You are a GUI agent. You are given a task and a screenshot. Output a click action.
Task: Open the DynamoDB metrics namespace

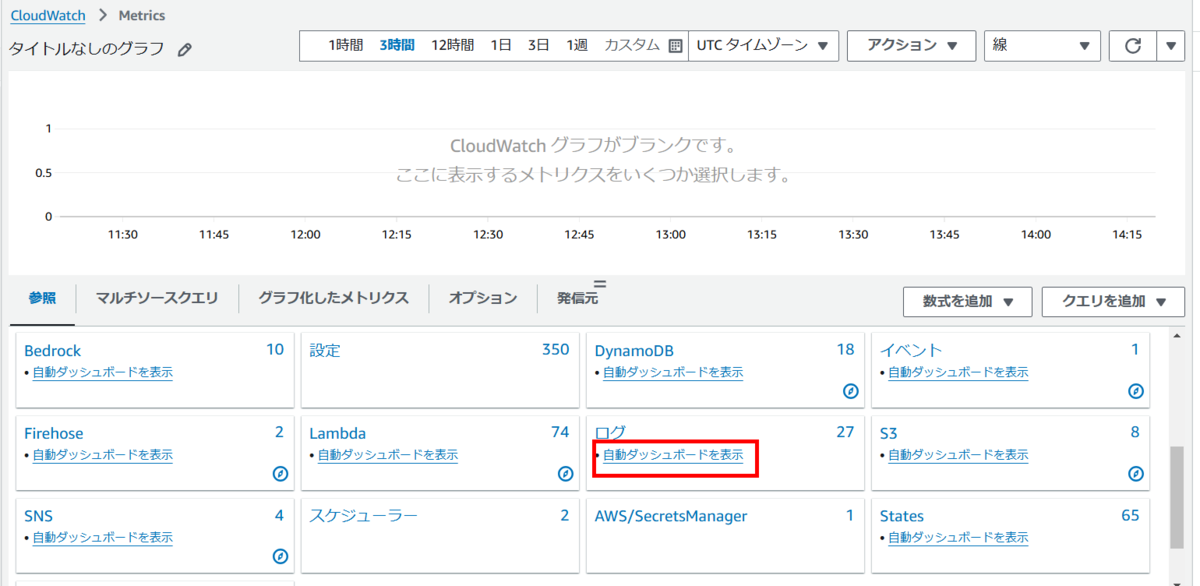point(634,350)
